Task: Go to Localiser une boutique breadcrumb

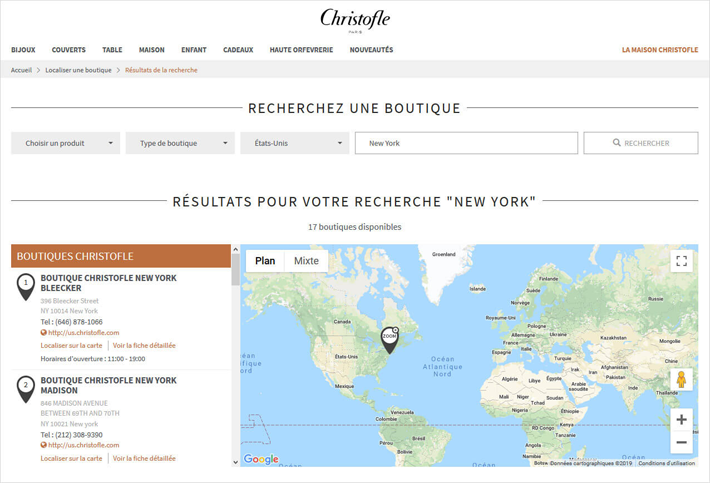Action: tap(78, 70)
